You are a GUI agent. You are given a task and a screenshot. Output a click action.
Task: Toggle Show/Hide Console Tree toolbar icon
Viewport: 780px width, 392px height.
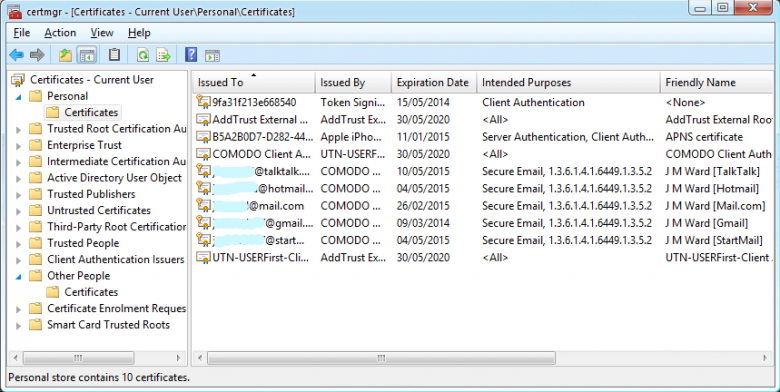coord(87,55)
